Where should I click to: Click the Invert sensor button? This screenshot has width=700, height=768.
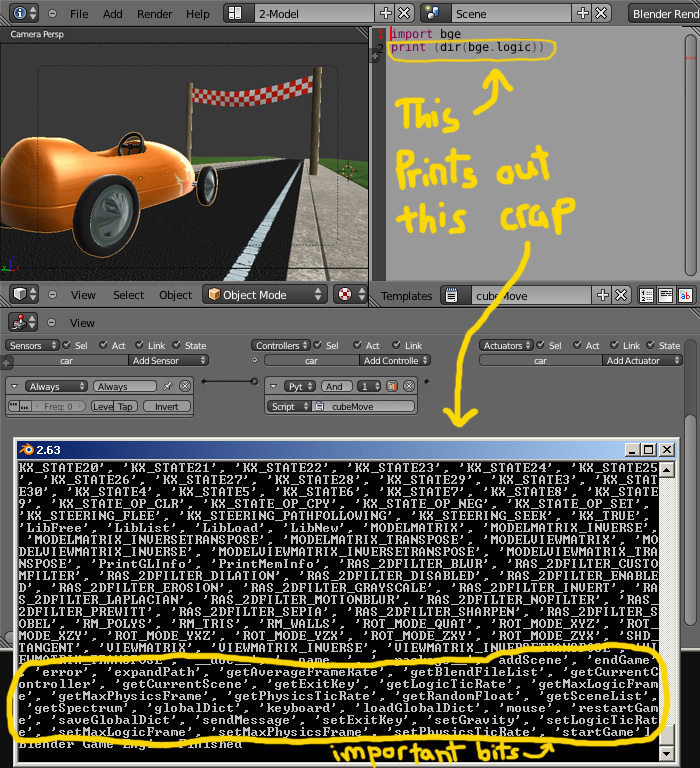point(167,407)
